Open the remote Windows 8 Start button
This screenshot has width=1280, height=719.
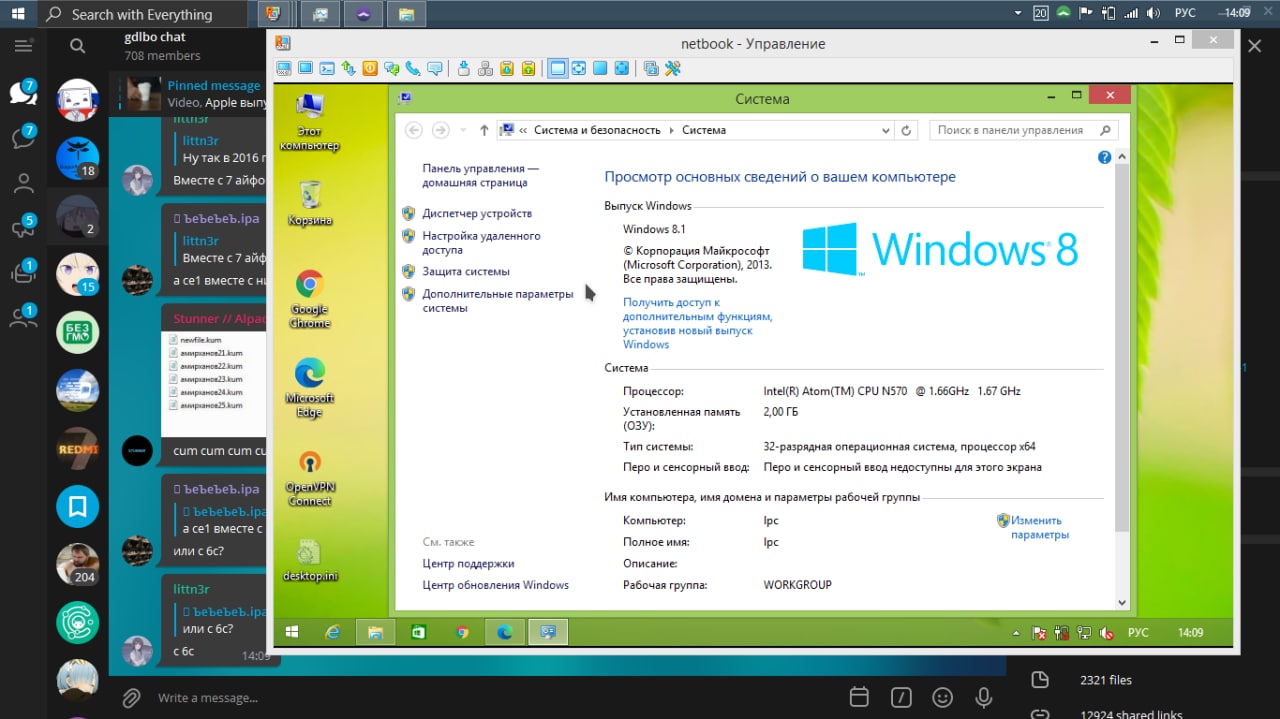(x=292, y=632)
